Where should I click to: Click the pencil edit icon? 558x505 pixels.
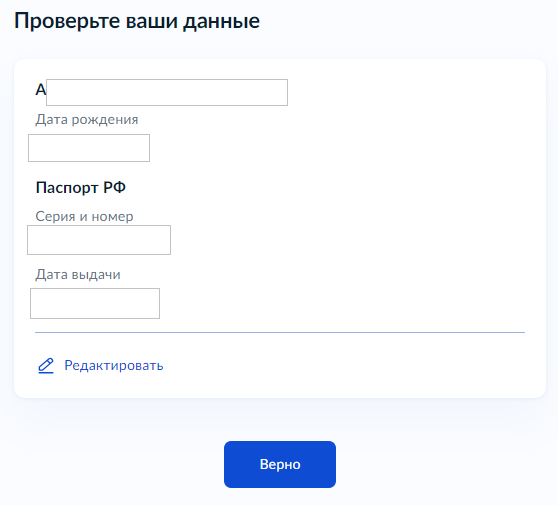click(x=46, y=365)
